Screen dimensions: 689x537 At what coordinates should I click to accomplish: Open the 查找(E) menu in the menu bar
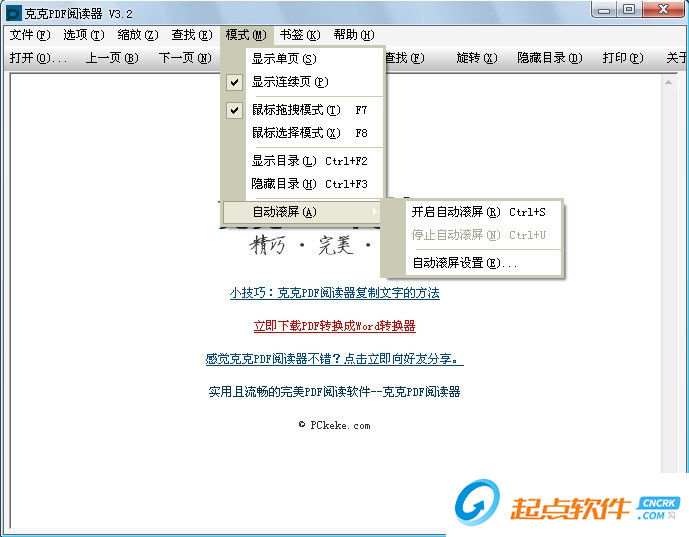[192, 35]
